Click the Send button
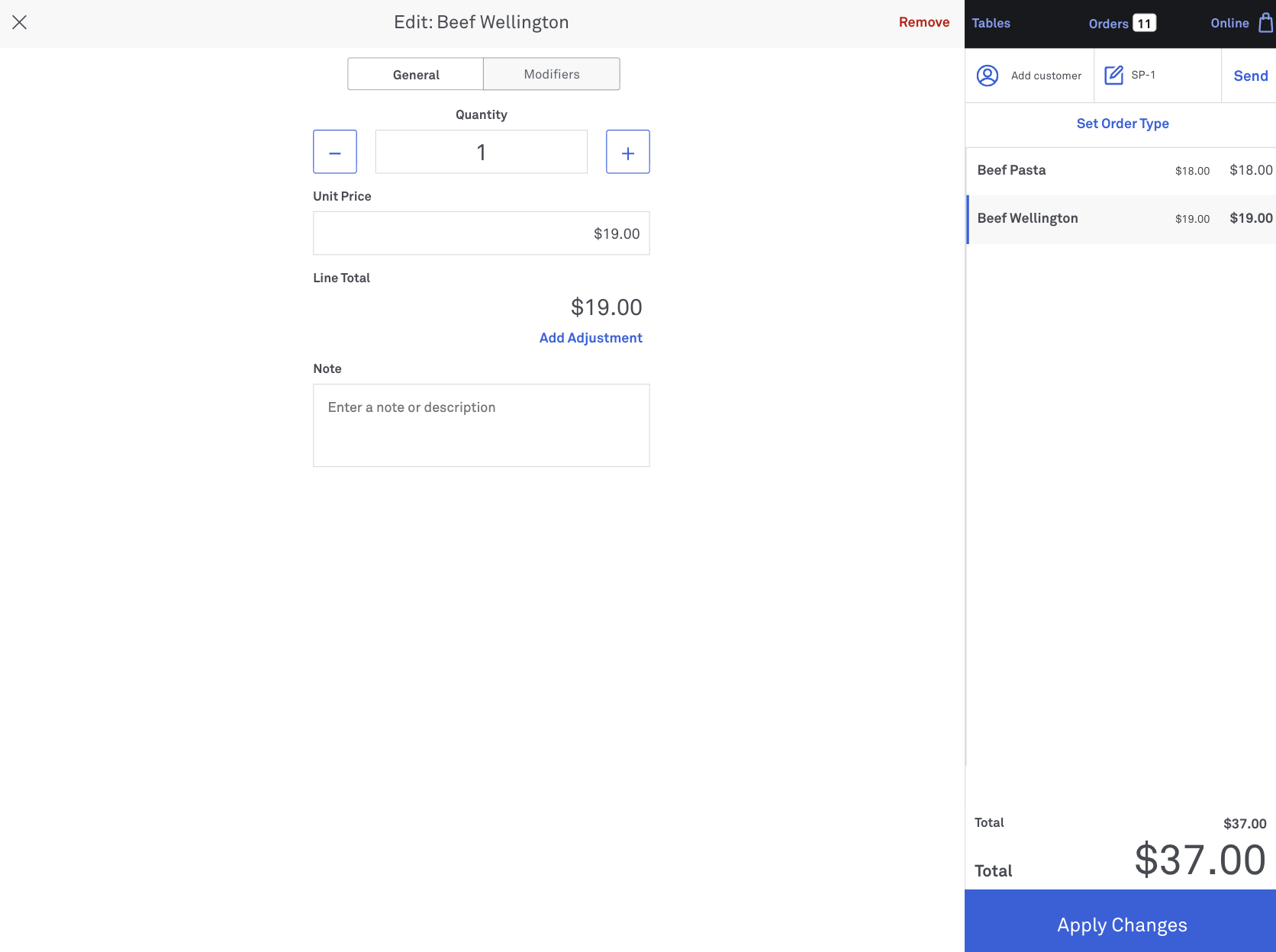1276x952 pixels. point(1251,76)
